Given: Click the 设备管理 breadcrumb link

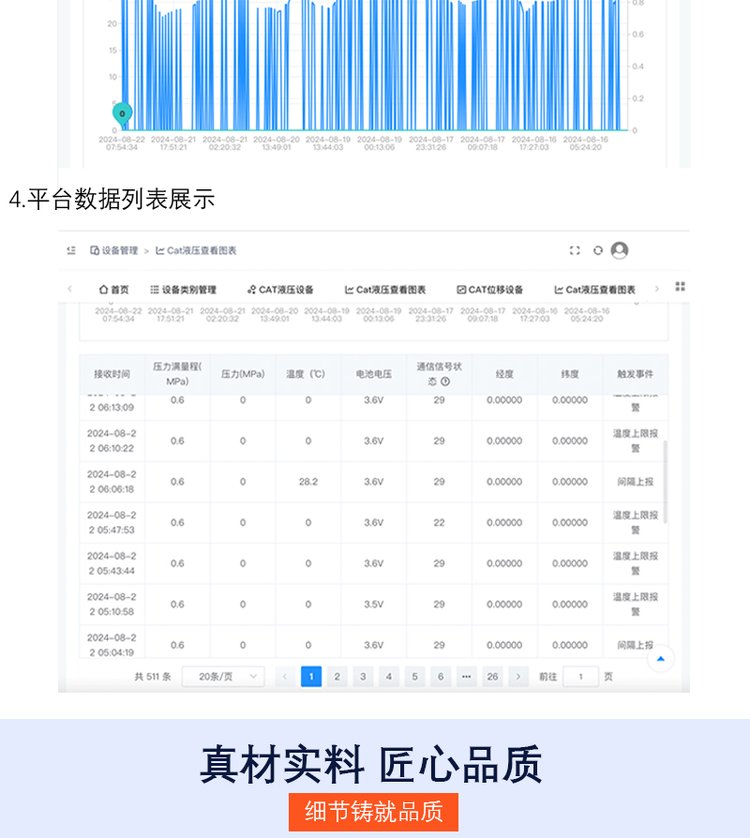Looking at the screenshot, I should [x=114, y=251].
